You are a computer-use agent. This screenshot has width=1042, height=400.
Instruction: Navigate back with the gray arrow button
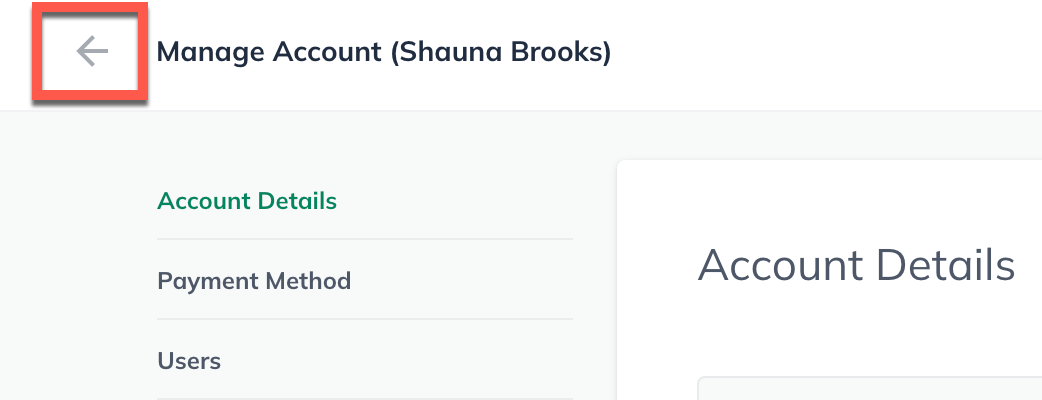point(91,51)
